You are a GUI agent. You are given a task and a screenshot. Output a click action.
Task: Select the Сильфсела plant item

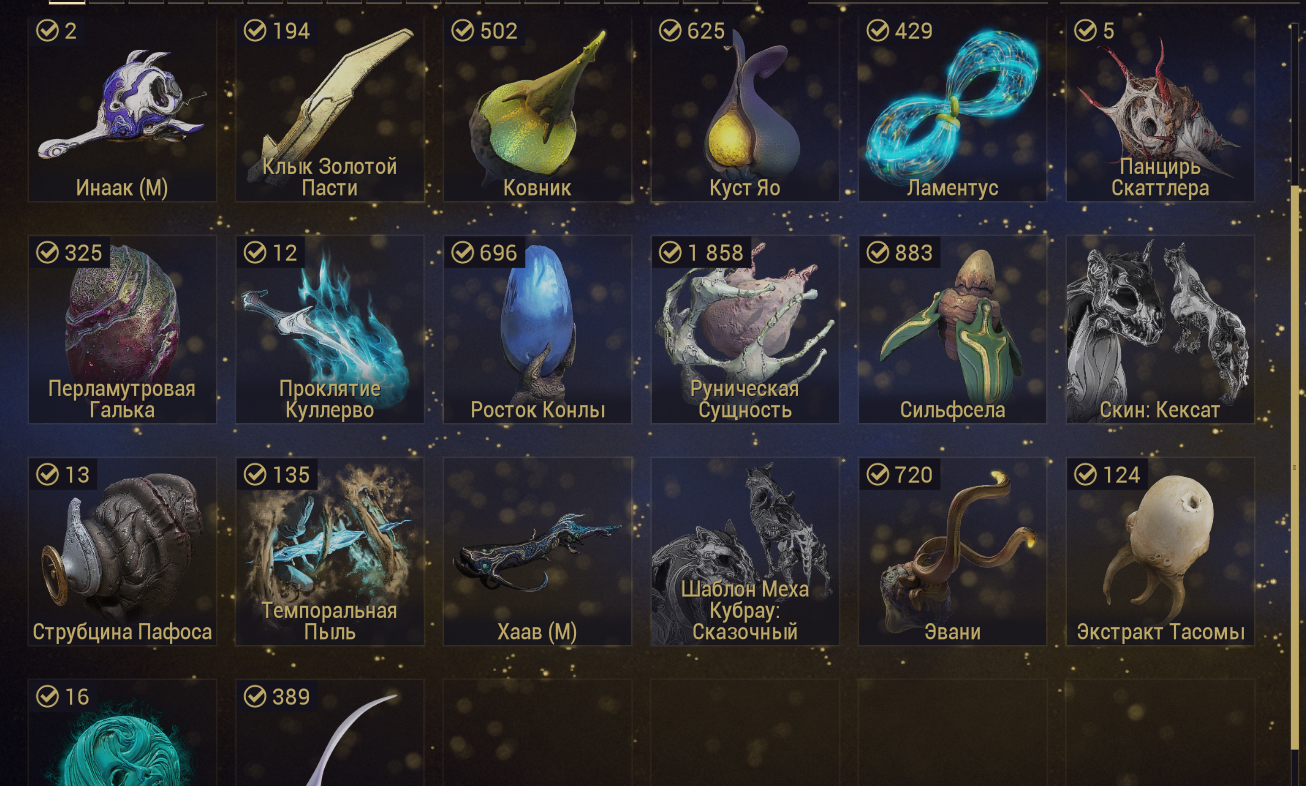coord(952,330)
